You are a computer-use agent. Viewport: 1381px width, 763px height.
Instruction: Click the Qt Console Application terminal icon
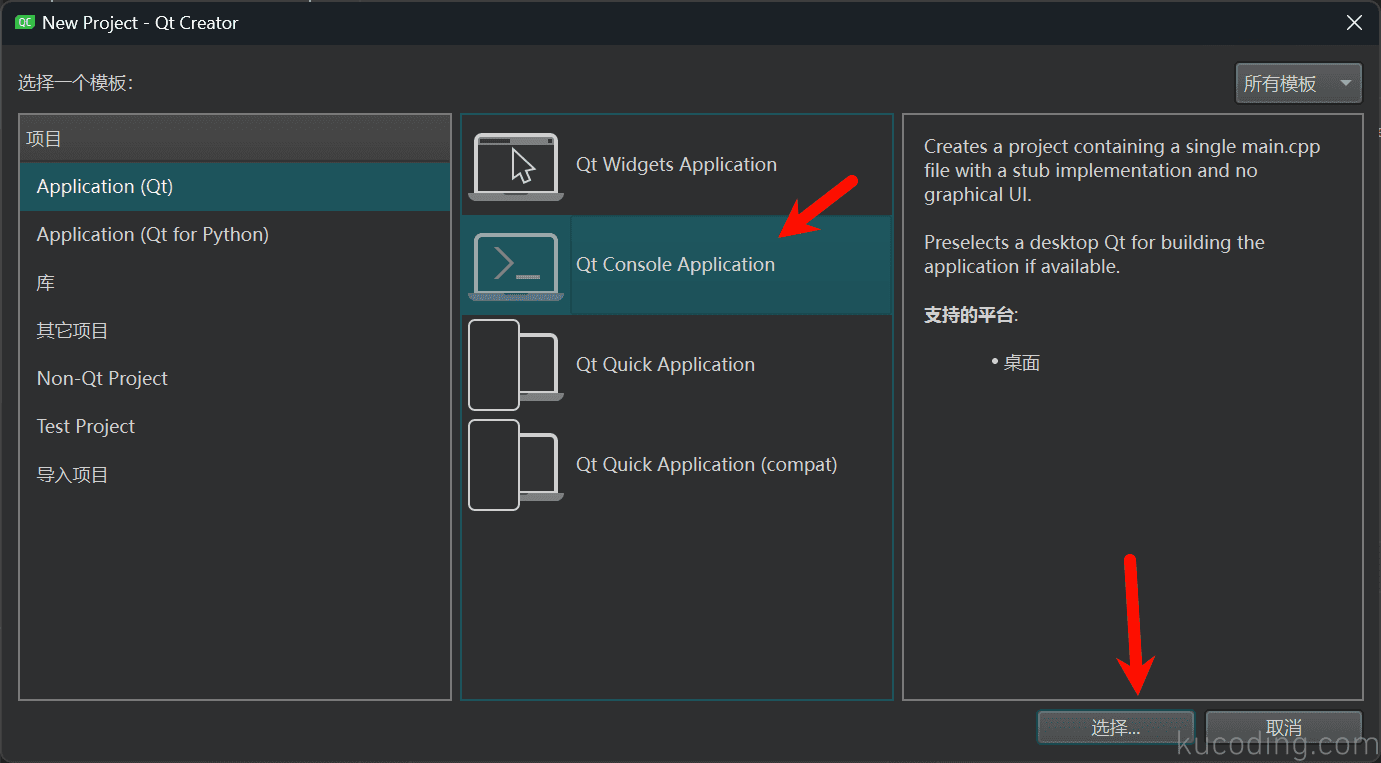point(516,266)
